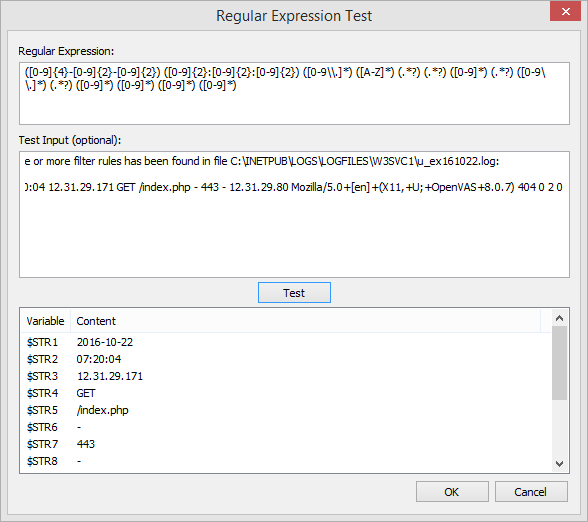Close the Regular Expression Test dialog
The width and height of the screenshot is (588, 522).
point(565,12)
